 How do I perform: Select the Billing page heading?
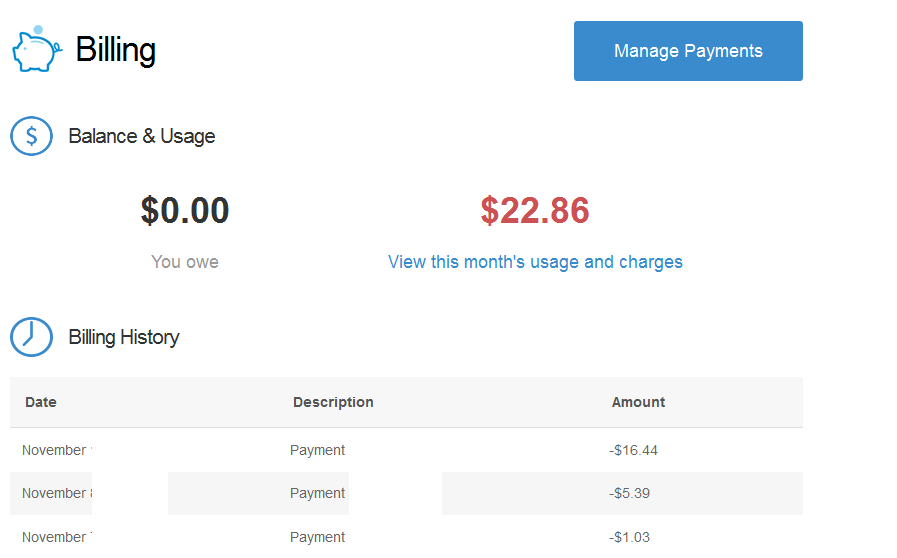tap(116, 50)
